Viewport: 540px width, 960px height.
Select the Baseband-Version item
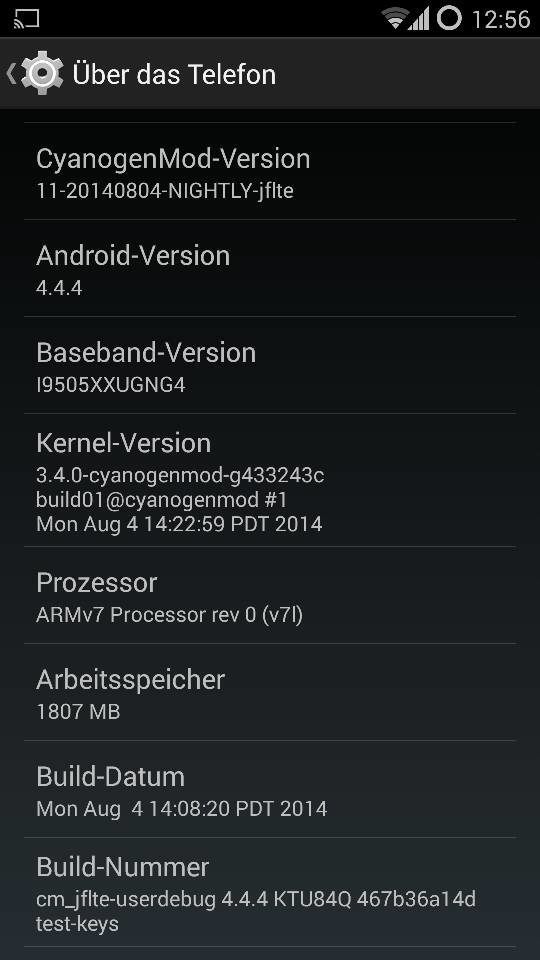[270, 365]
